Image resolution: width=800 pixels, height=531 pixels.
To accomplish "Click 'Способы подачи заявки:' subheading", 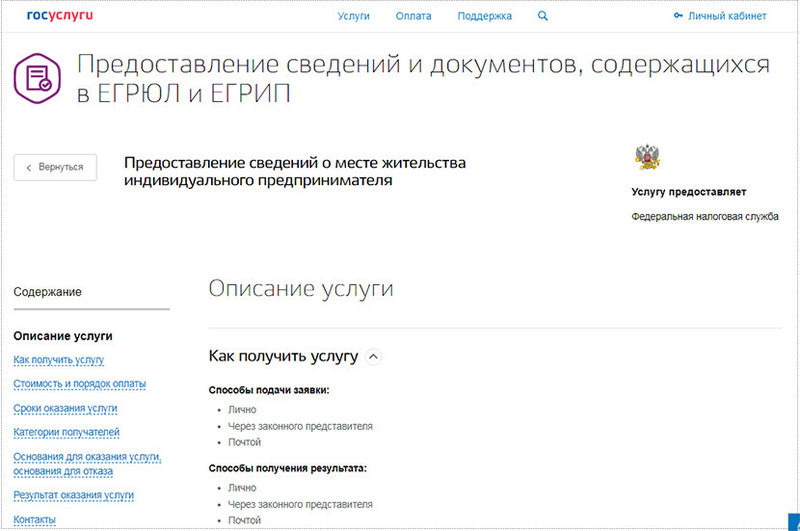I will click(x=269, y=390).
